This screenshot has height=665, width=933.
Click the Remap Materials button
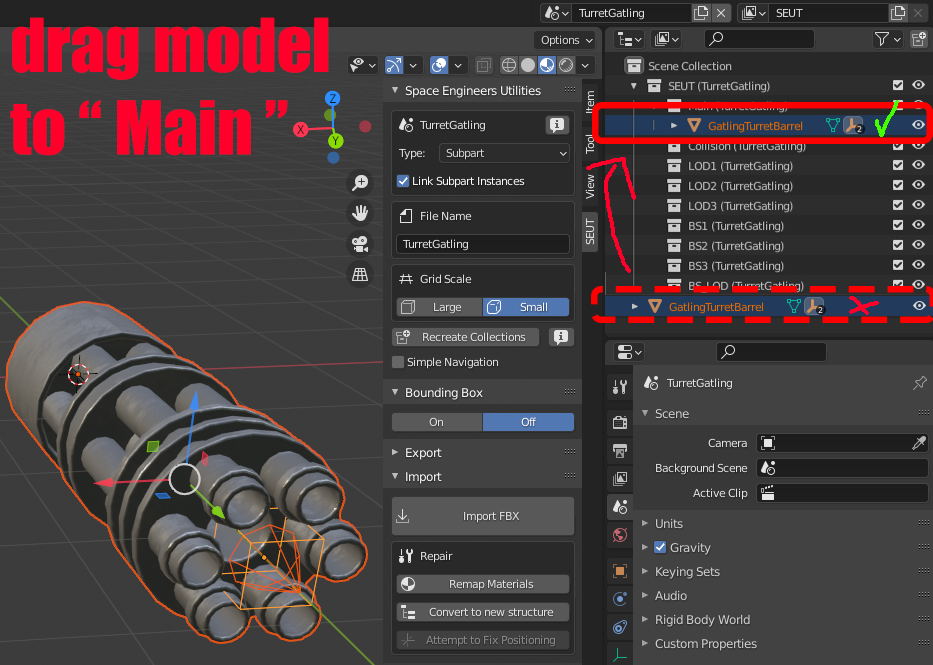[x=483, y=584]
